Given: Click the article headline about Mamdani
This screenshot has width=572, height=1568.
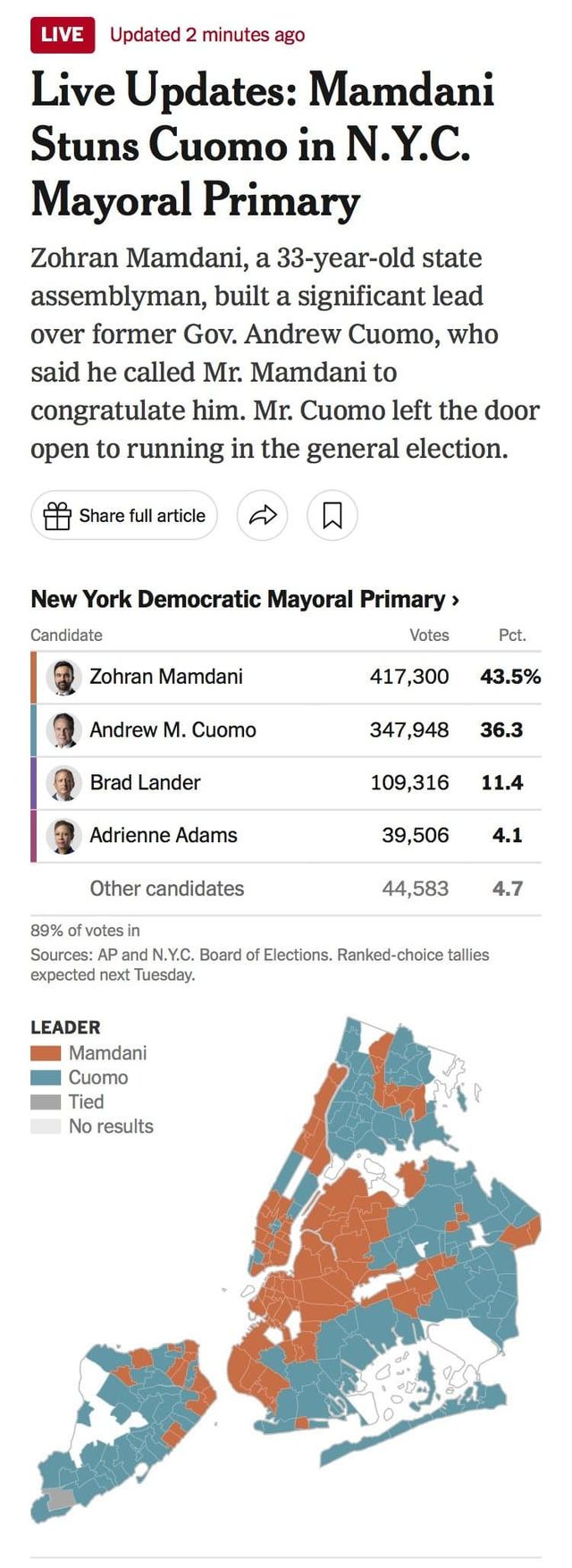Looking at the screenshot, I should tap(262, 145).
